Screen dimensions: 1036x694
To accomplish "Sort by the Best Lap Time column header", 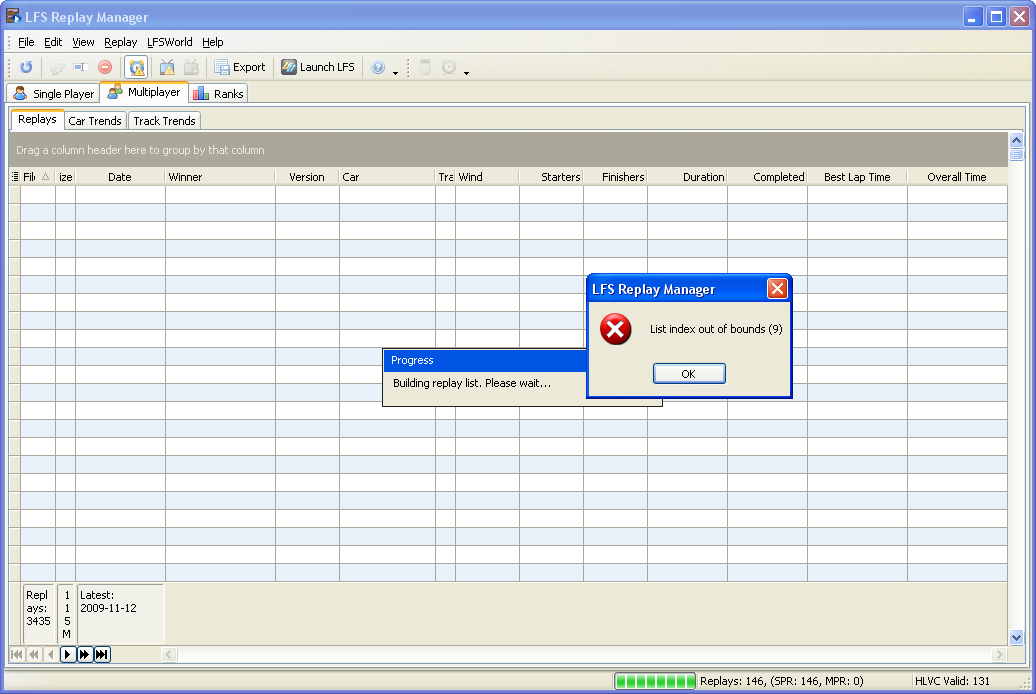I will point(857,176).
